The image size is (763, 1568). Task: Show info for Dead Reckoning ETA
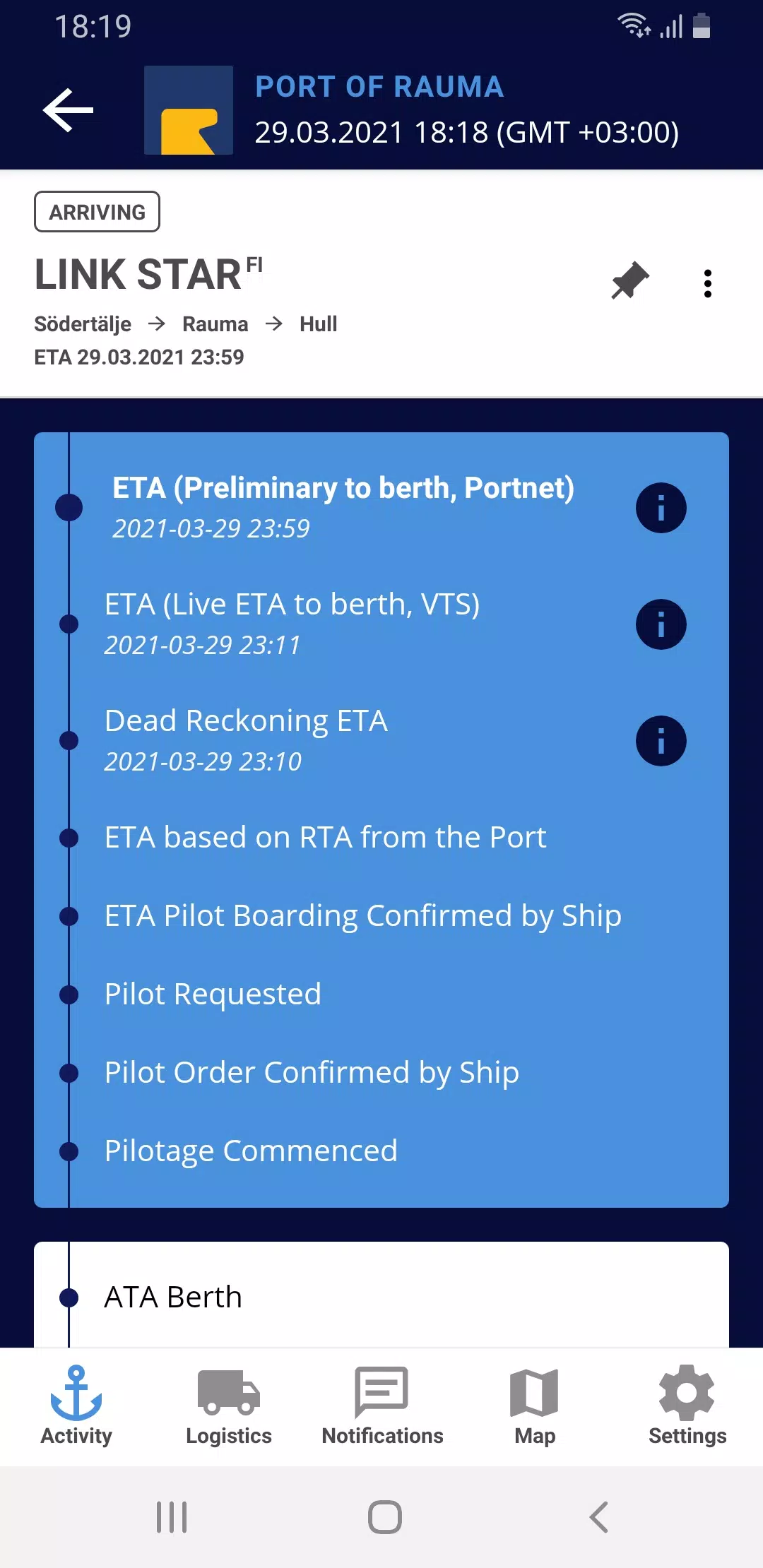click(661, 741)
